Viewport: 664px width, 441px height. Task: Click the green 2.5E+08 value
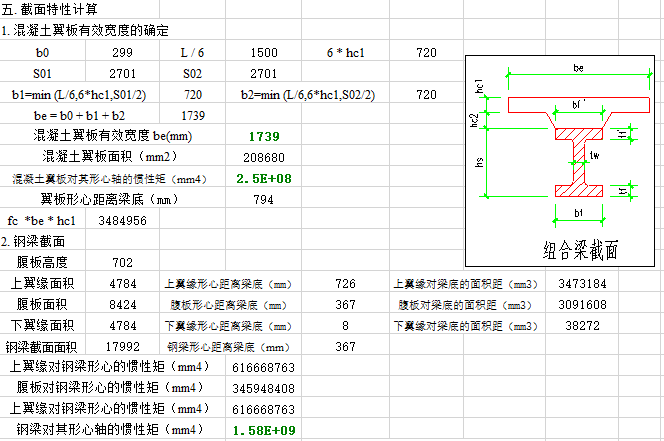(x=263, y=179)
